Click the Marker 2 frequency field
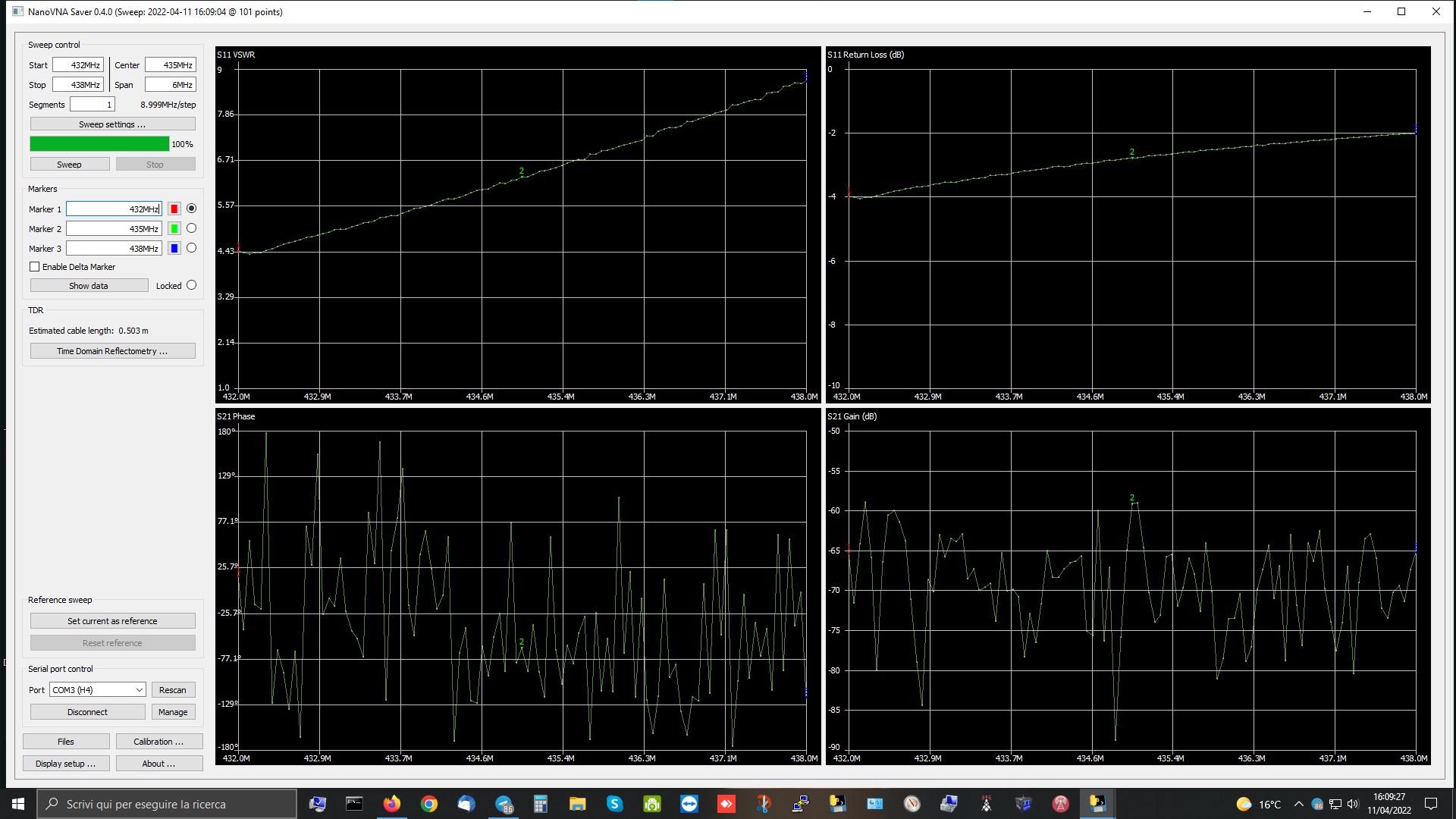 pyautogui.click(x=114, y=229)
